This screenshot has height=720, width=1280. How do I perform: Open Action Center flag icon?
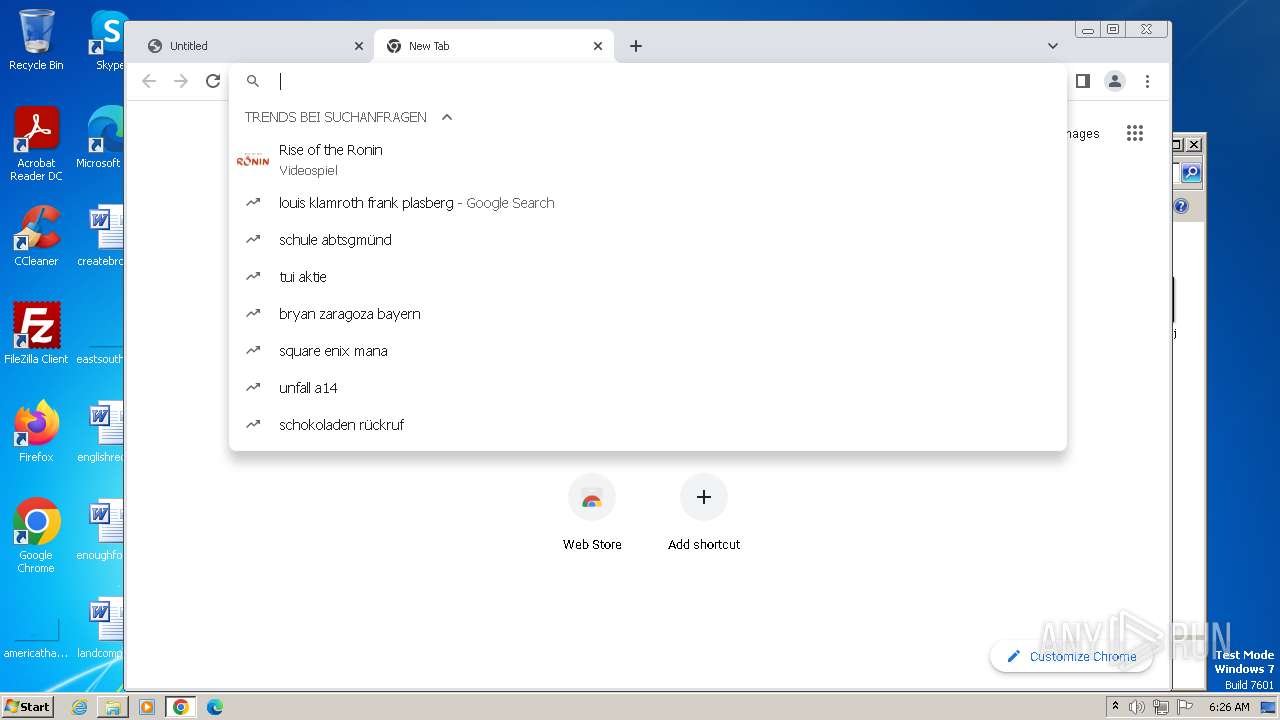coord(1184,707)
